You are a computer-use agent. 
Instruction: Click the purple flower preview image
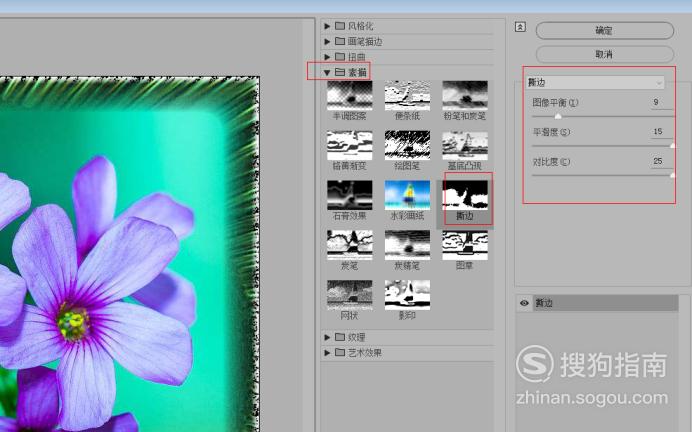tap(129, 254)
